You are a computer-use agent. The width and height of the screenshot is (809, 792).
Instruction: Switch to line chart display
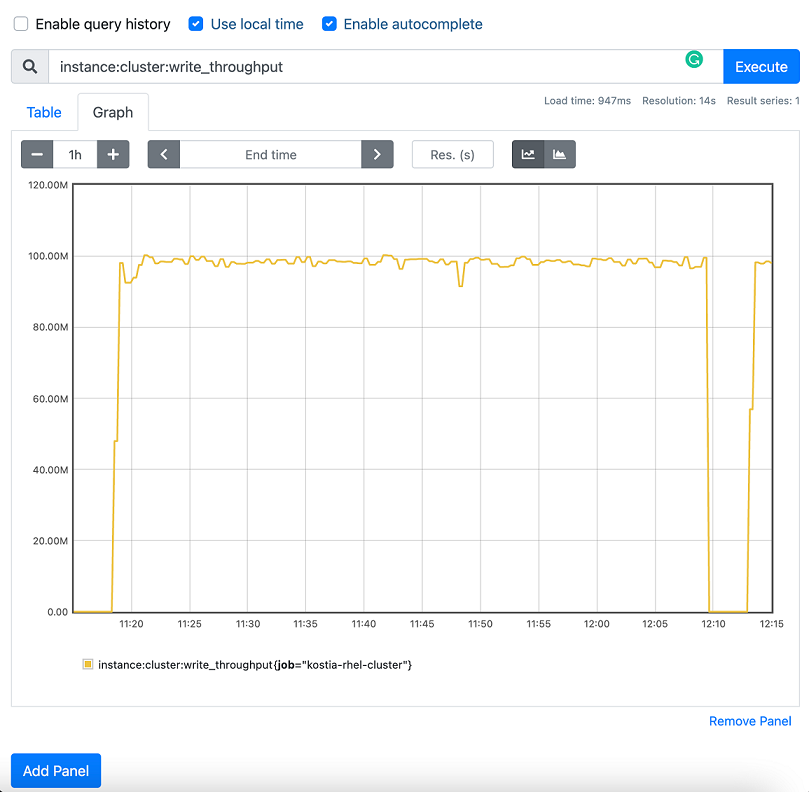[x=528, y=154]
